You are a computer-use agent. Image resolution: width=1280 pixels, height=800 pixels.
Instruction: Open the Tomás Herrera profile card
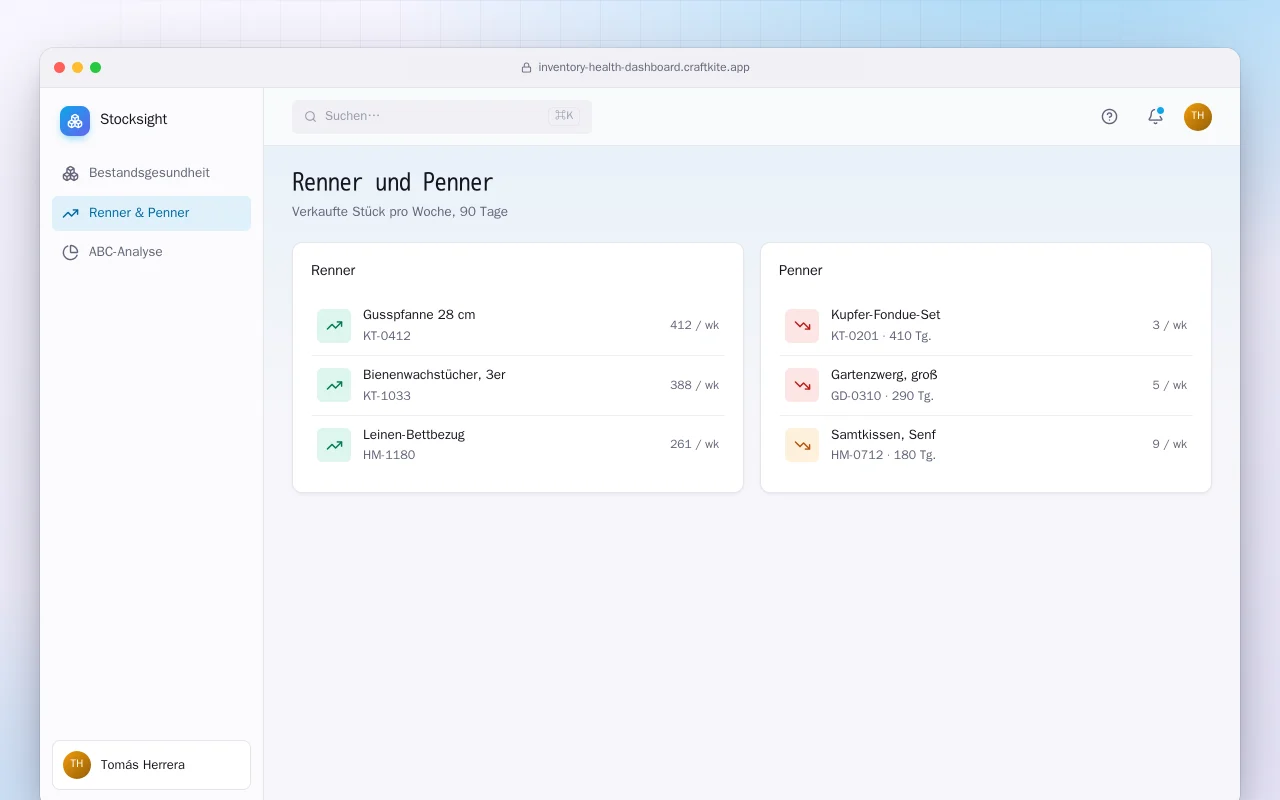151,765
